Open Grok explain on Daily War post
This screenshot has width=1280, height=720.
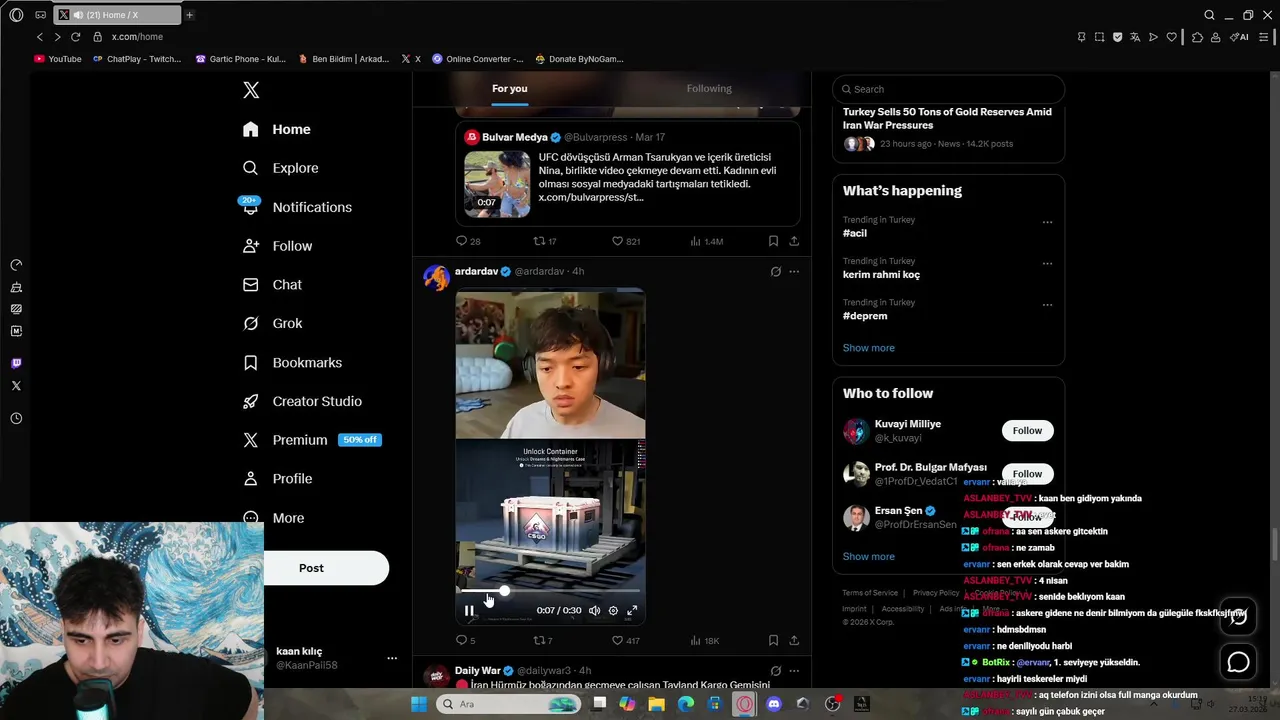775,671
